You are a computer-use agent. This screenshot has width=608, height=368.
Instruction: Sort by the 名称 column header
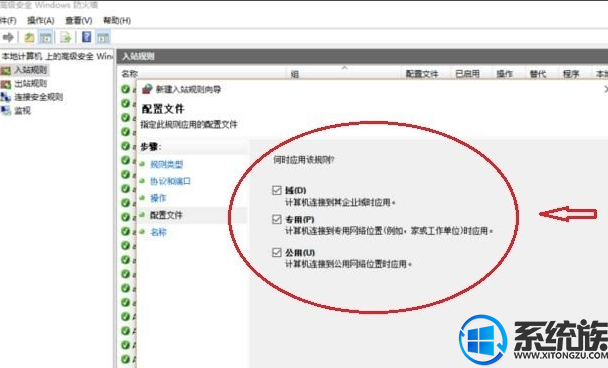pos(130,74)
